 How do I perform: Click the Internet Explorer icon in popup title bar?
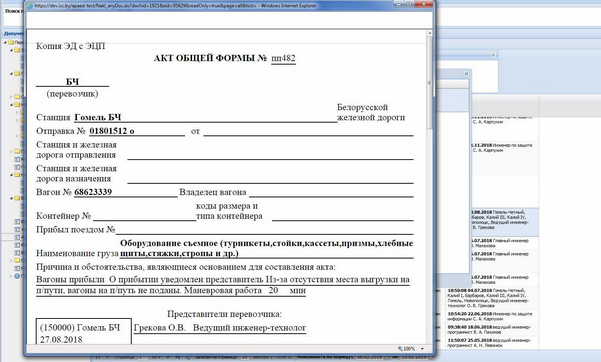click(x=30, y=6)
